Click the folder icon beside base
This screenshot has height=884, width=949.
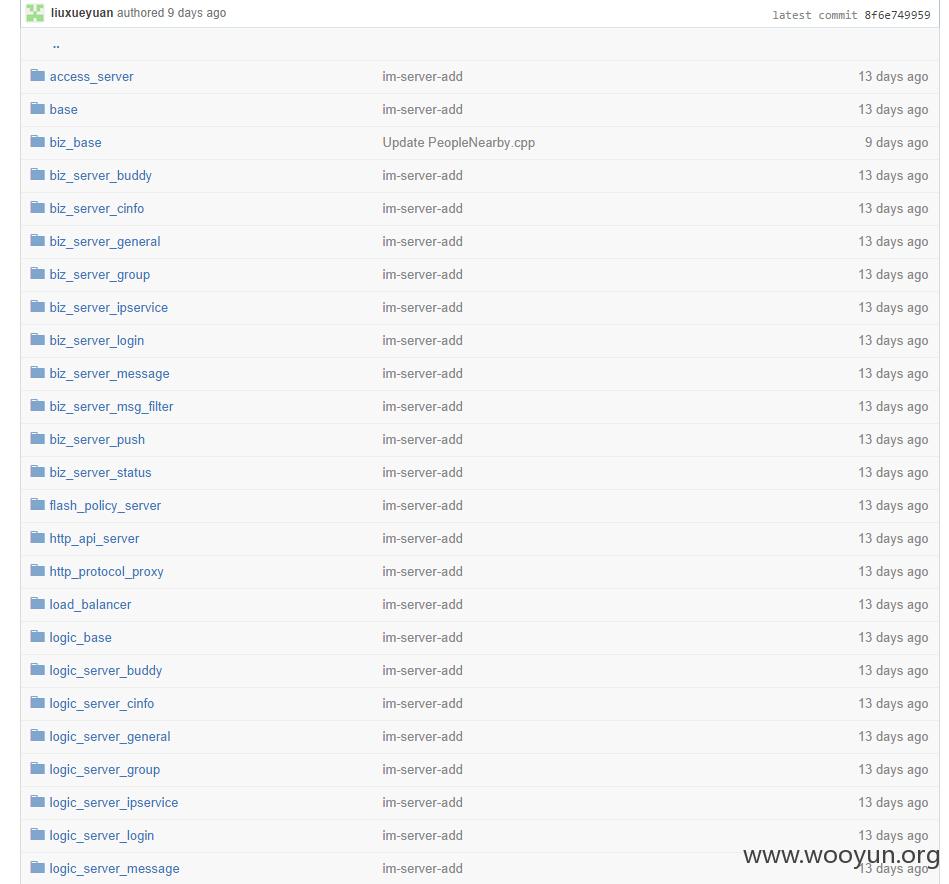(38, 108)
